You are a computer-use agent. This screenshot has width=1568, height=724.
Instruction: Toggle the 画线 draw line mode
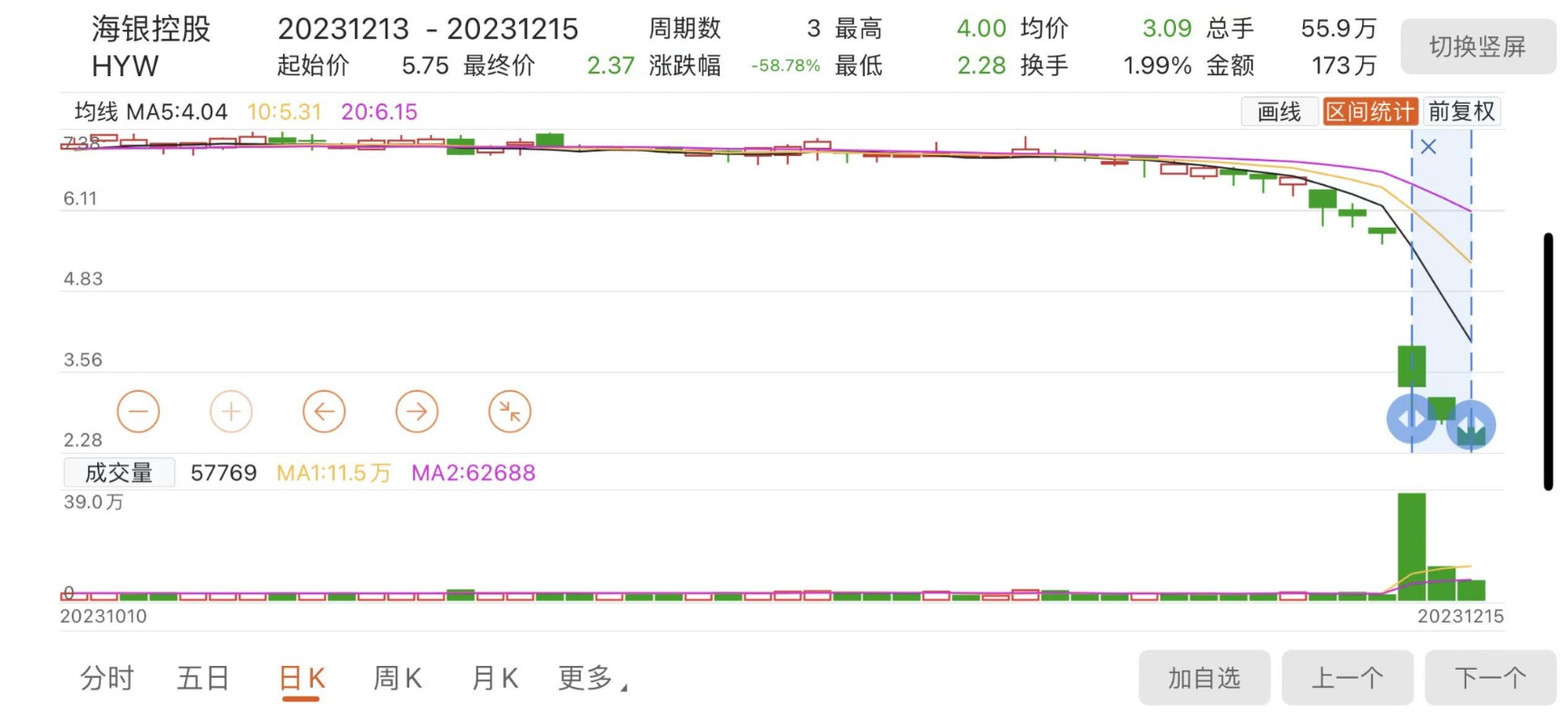coord(1279,112)
